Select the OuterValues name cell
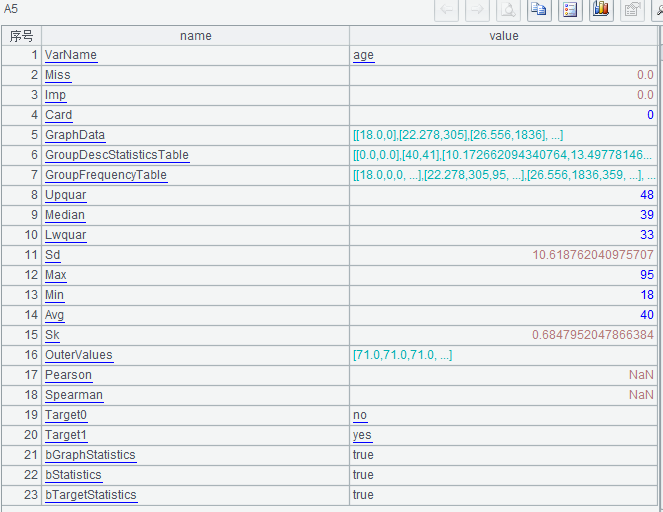This screenshot has width=663, height=512. (195, 355)
